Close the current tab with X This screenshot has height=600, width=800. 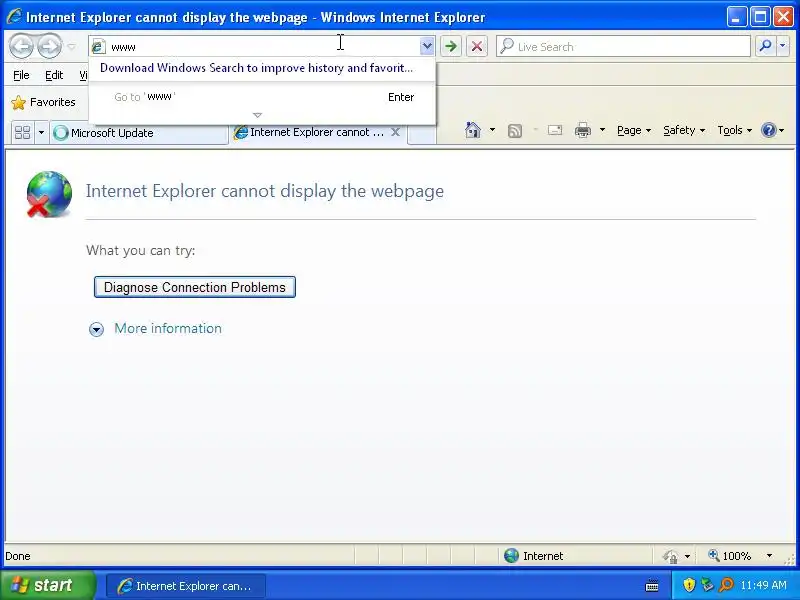[x=395, y=132]
